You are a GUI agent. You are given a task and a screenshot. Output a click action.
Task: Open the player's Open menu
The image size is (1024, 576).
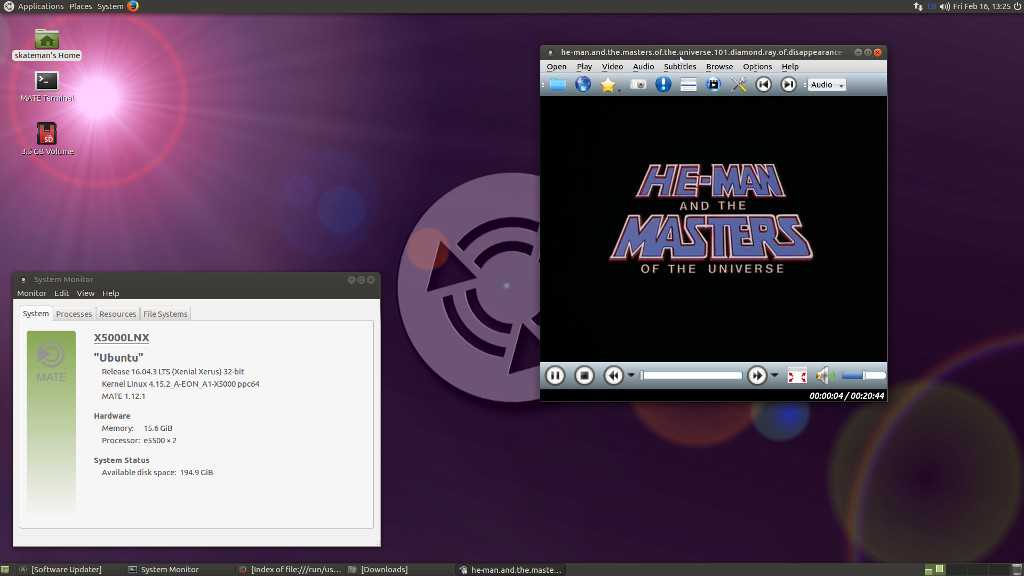tap(556, 67)
